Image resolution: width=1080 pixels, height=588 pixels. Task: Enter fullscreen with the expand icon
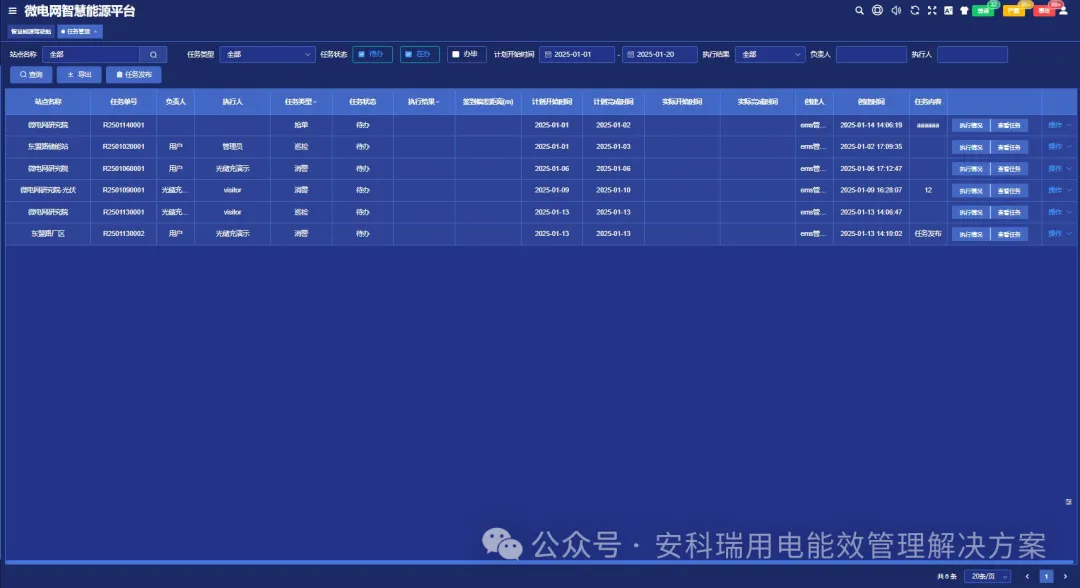[932, 10]
